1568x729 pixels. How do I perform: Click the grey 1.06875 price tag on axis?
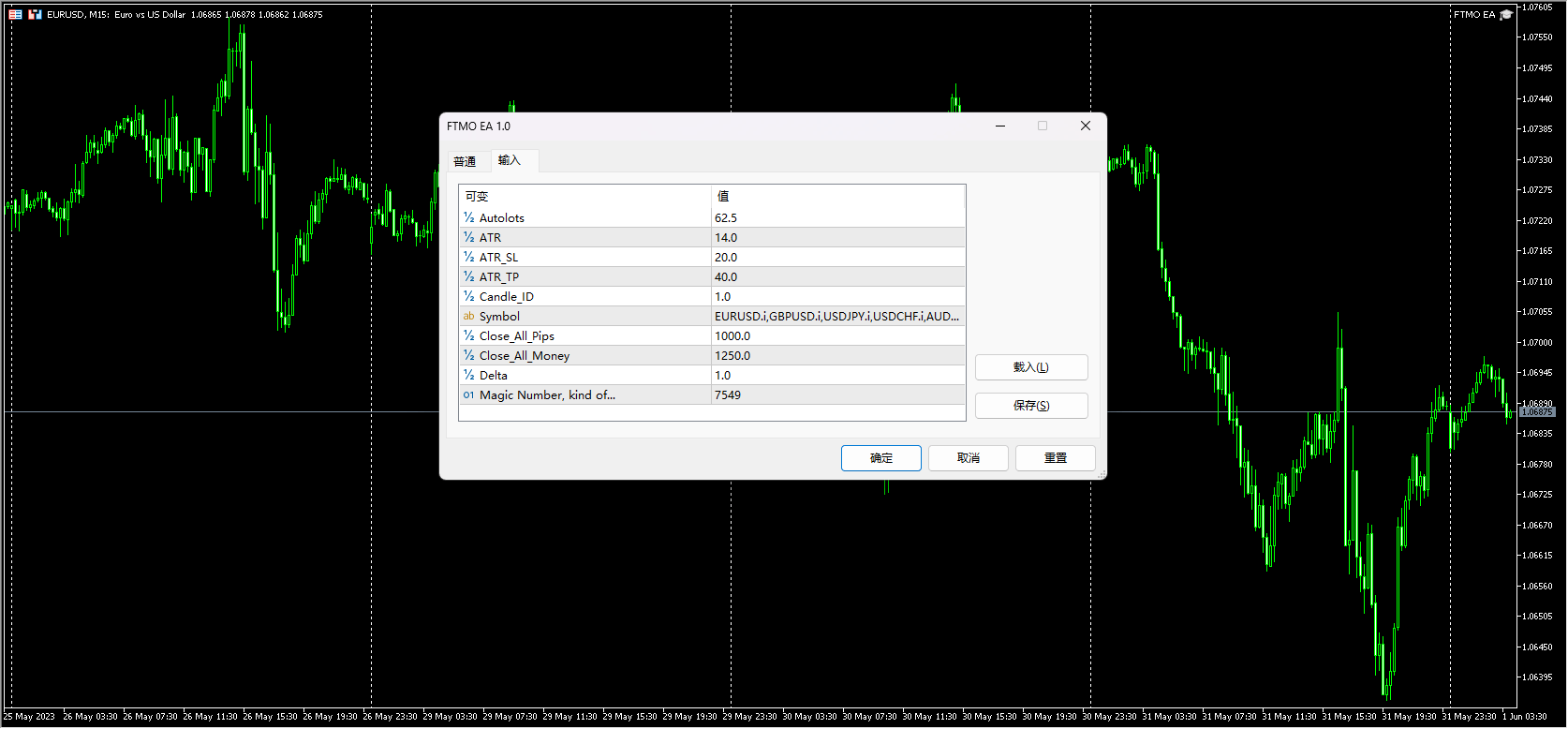tap(1537, 412)
